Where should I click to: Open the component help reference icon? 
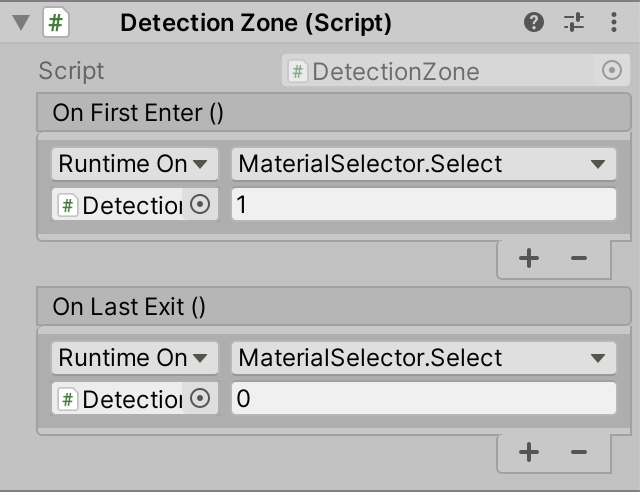pos(534,22)
